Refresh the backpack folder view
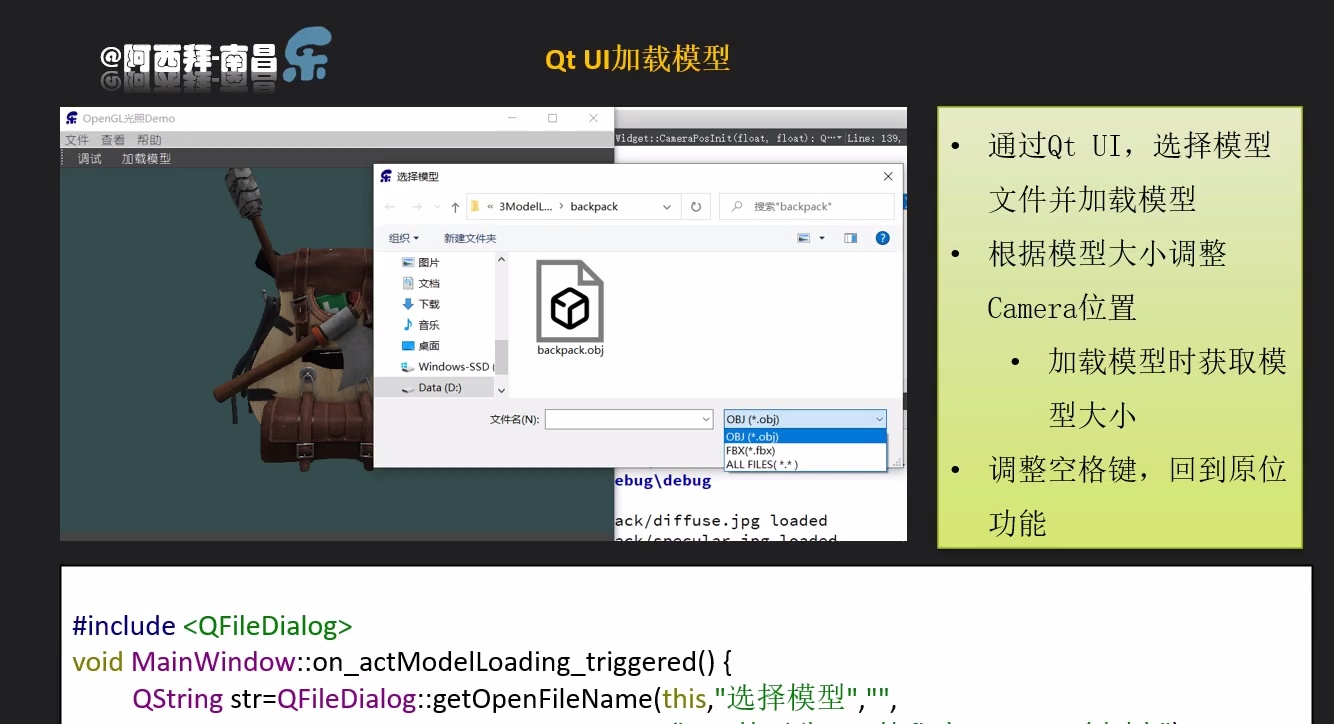 click(696, 206)
